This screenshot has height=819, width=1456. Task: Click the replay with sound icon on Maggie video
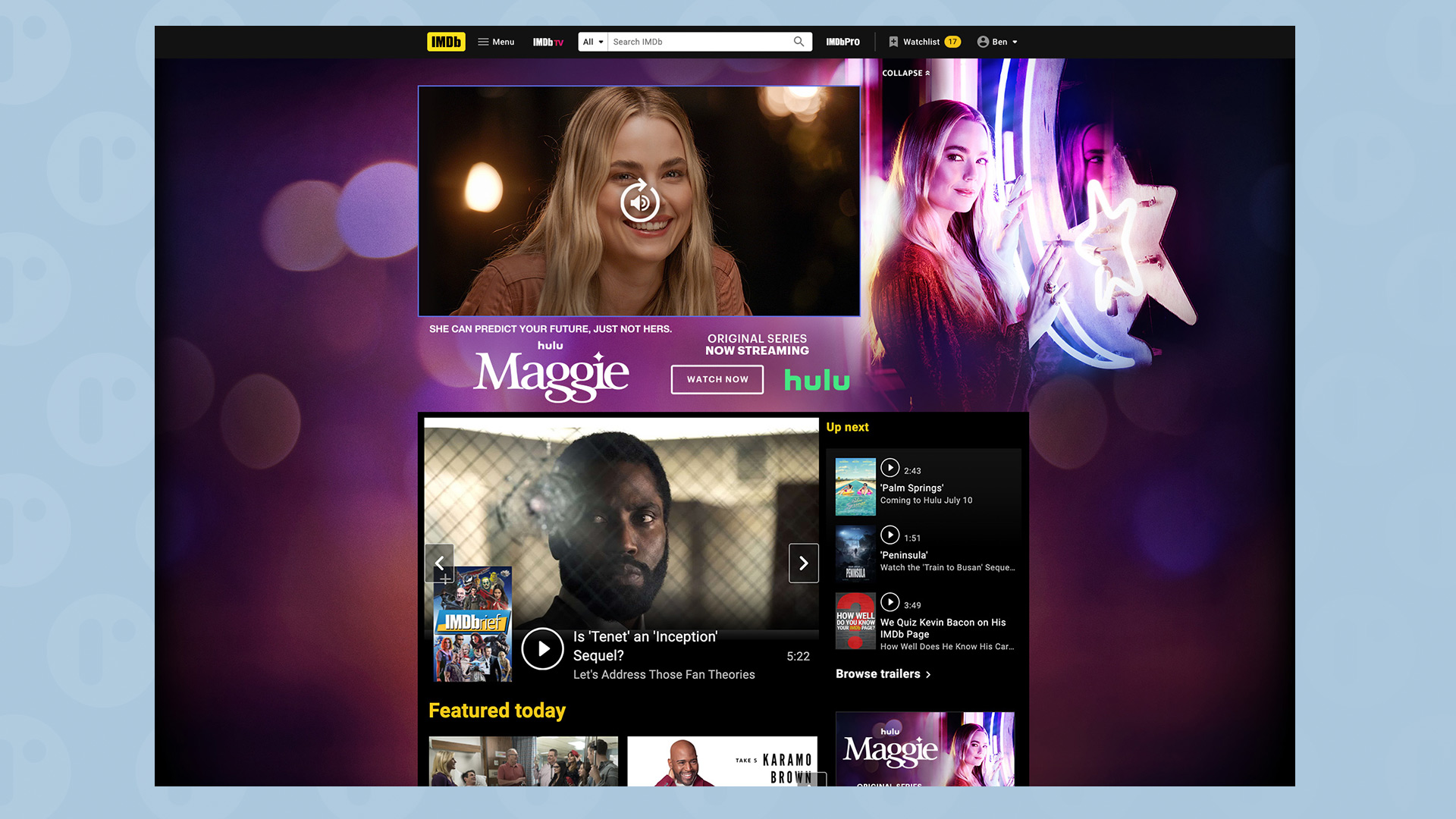[x=639, y=201]
